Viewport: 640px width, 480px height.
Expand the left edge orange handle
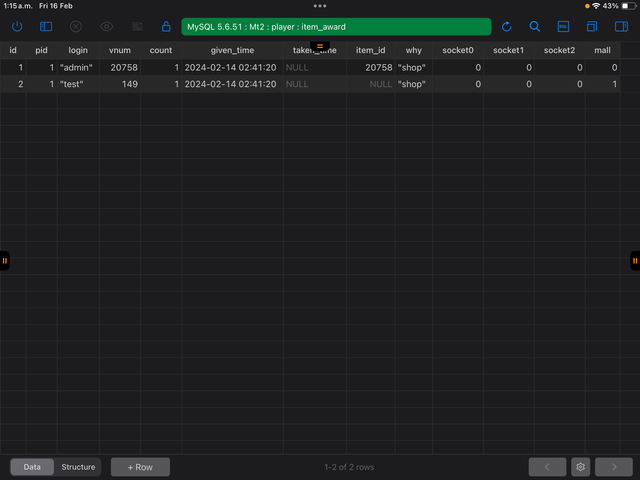pos(4,260)
